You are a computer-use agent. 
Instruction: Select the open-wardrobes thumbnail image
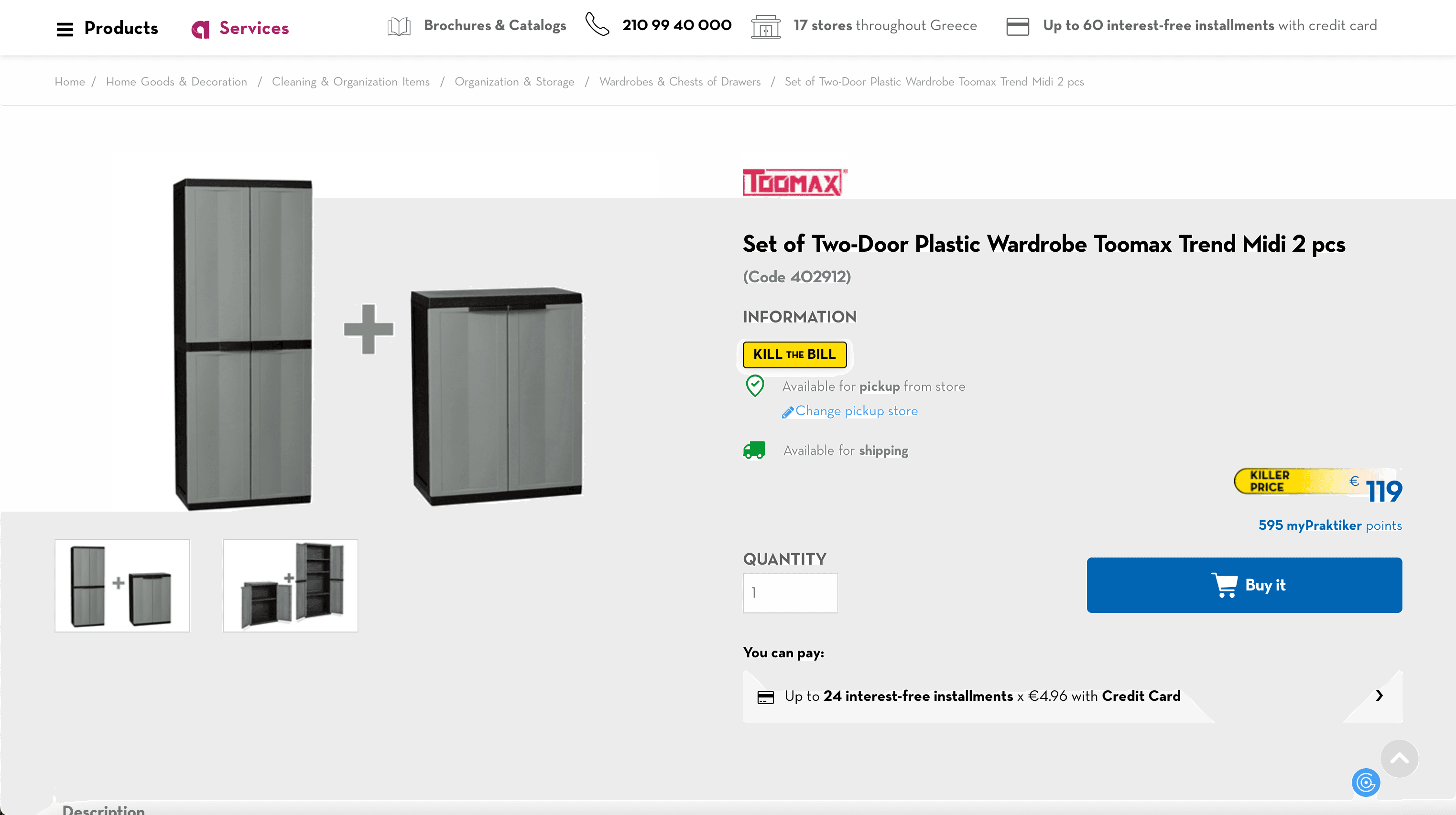(x=290, y=585)
